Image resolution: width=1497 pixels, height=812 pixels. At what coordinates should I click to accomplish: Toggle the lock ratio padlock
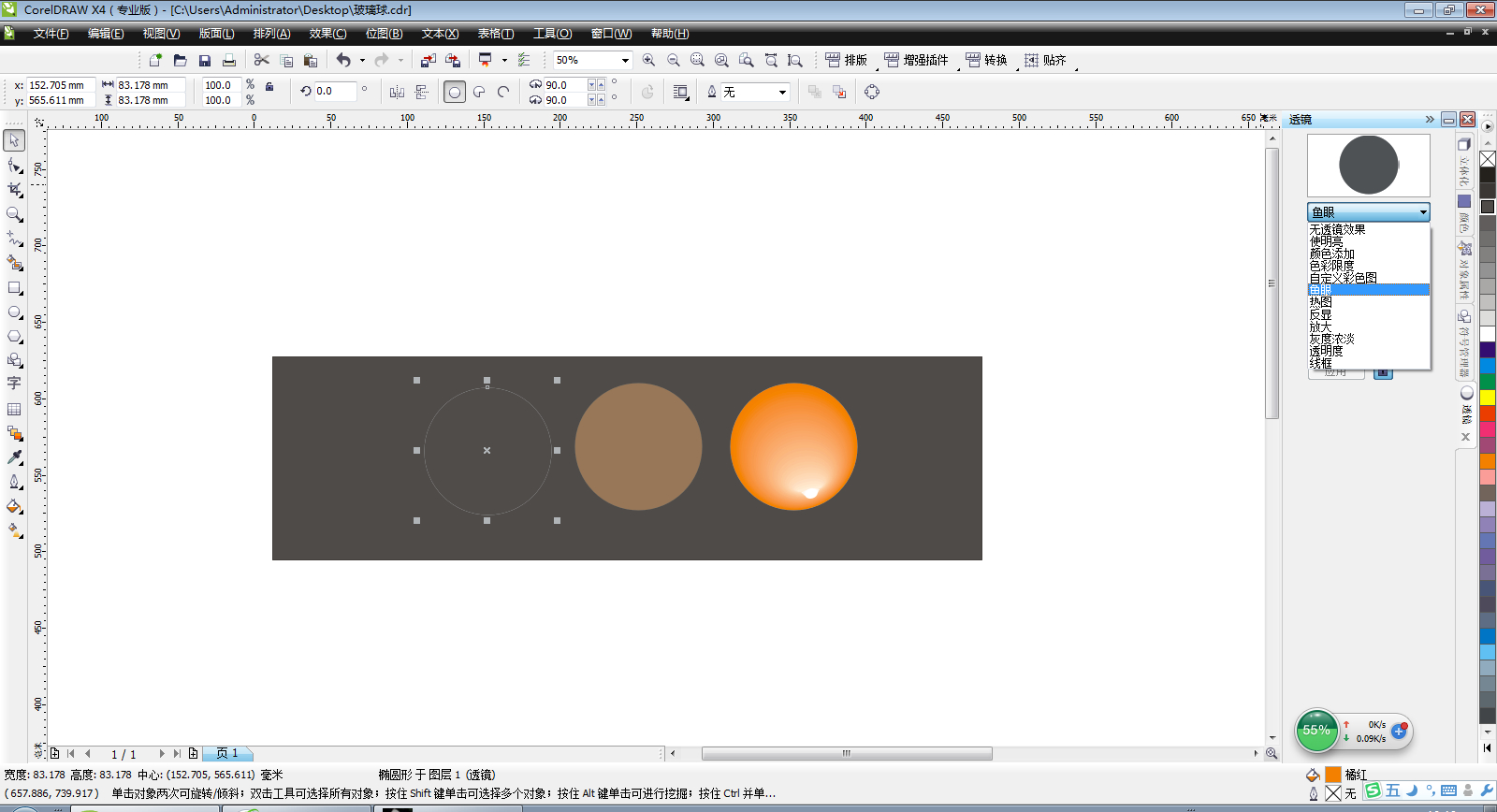269,86
